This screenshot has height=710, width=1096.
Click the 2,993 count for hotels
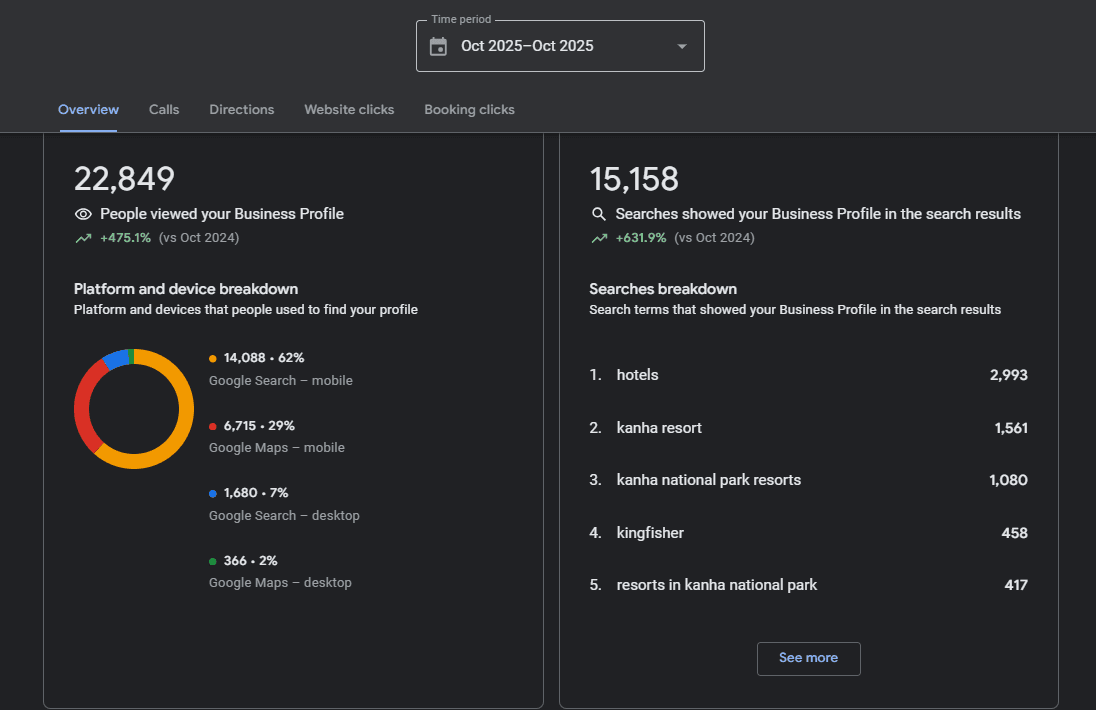(x=1009, y=375)
